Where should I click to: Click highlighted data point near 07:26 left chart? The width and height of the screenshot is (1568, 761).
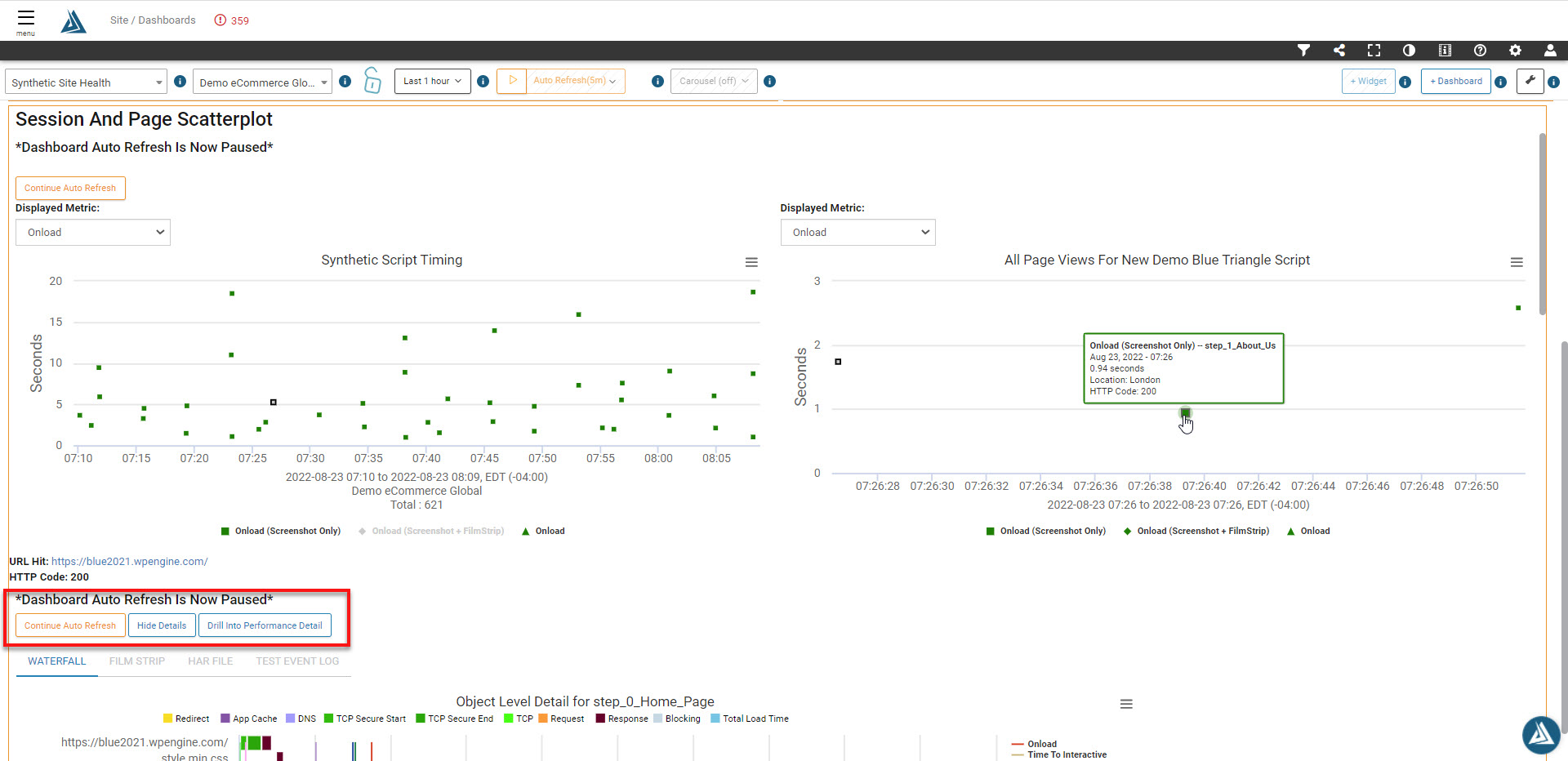(274, 402)
